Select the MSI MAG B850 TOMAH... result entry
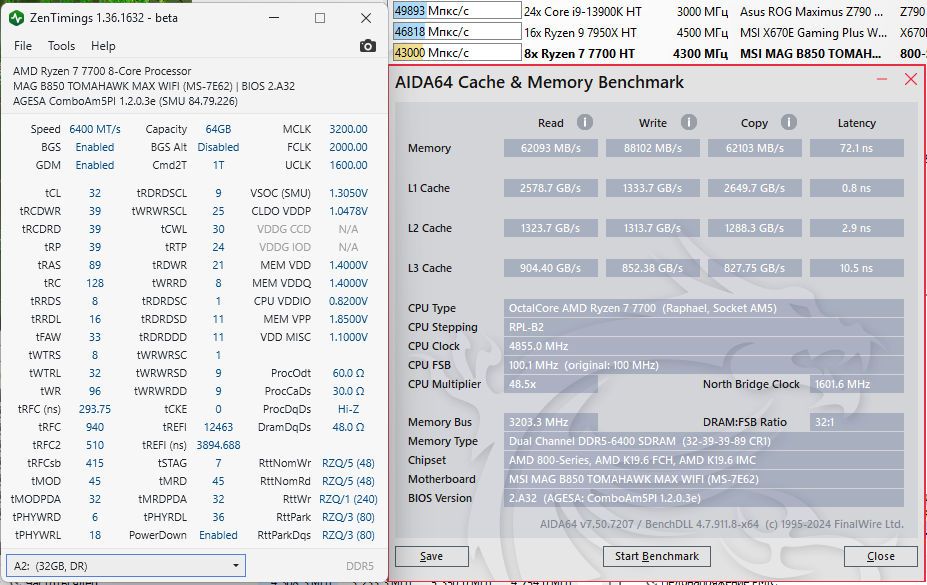Viewport: 927px width, 585px height. pyautogui.click(x=811, y=54)
